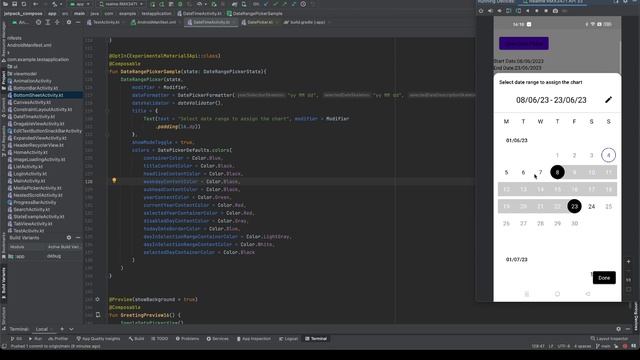Switch to the DatePicker.kt editor tab
This screenshot has height=360, width=640.
[x=260, y=22]
